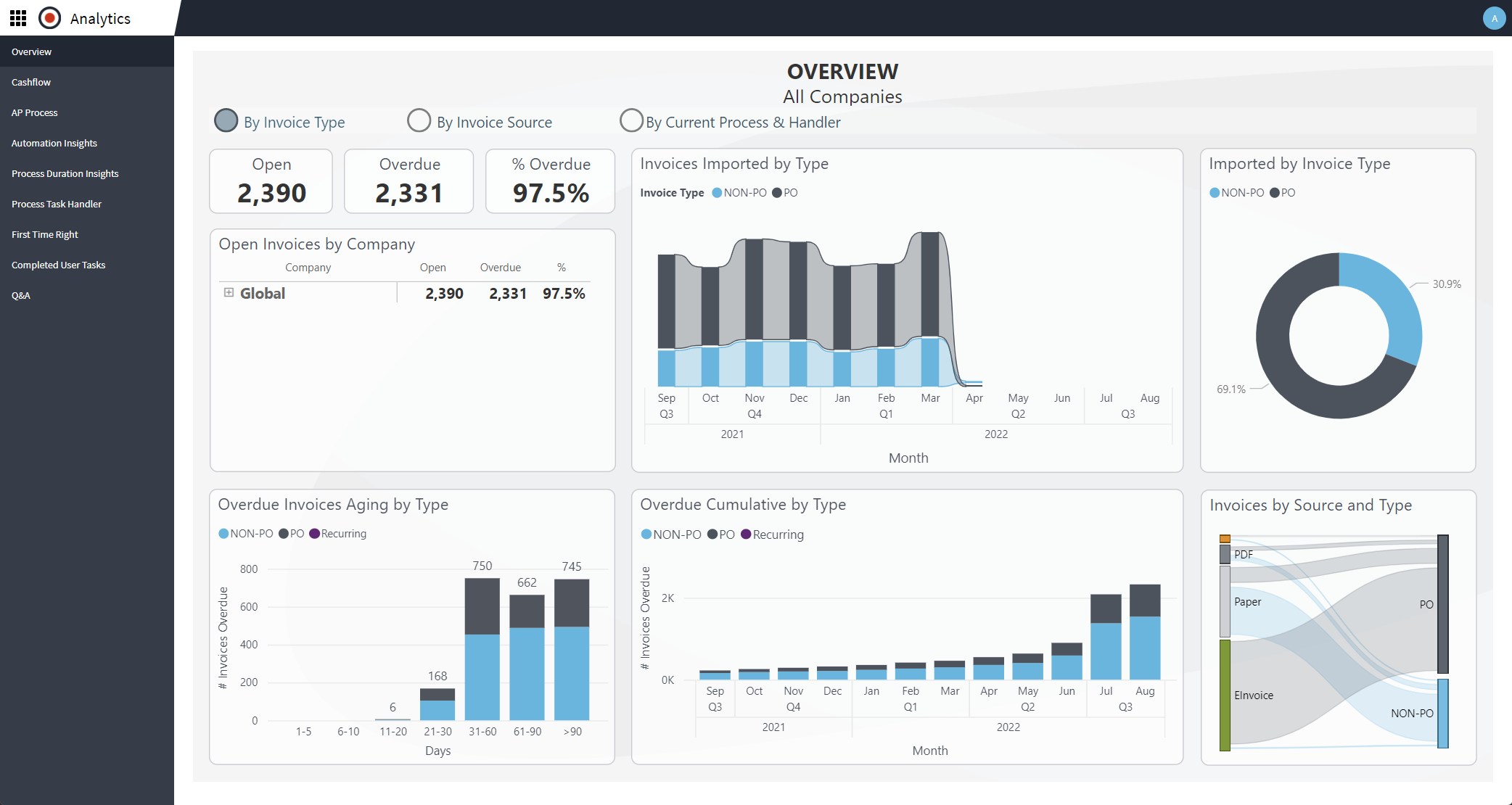Sort table by Company column header
Image resolution: width=1512 pixels, height=805 pixels.
point(308,268)
